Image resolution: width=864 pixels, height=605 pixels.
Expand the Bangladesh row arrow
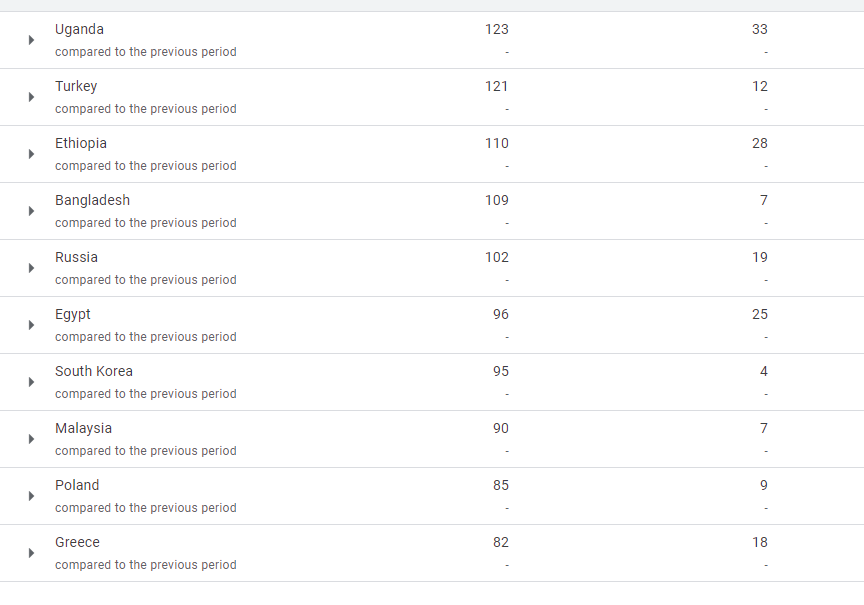pyautogui.click(x=31, y=211)
